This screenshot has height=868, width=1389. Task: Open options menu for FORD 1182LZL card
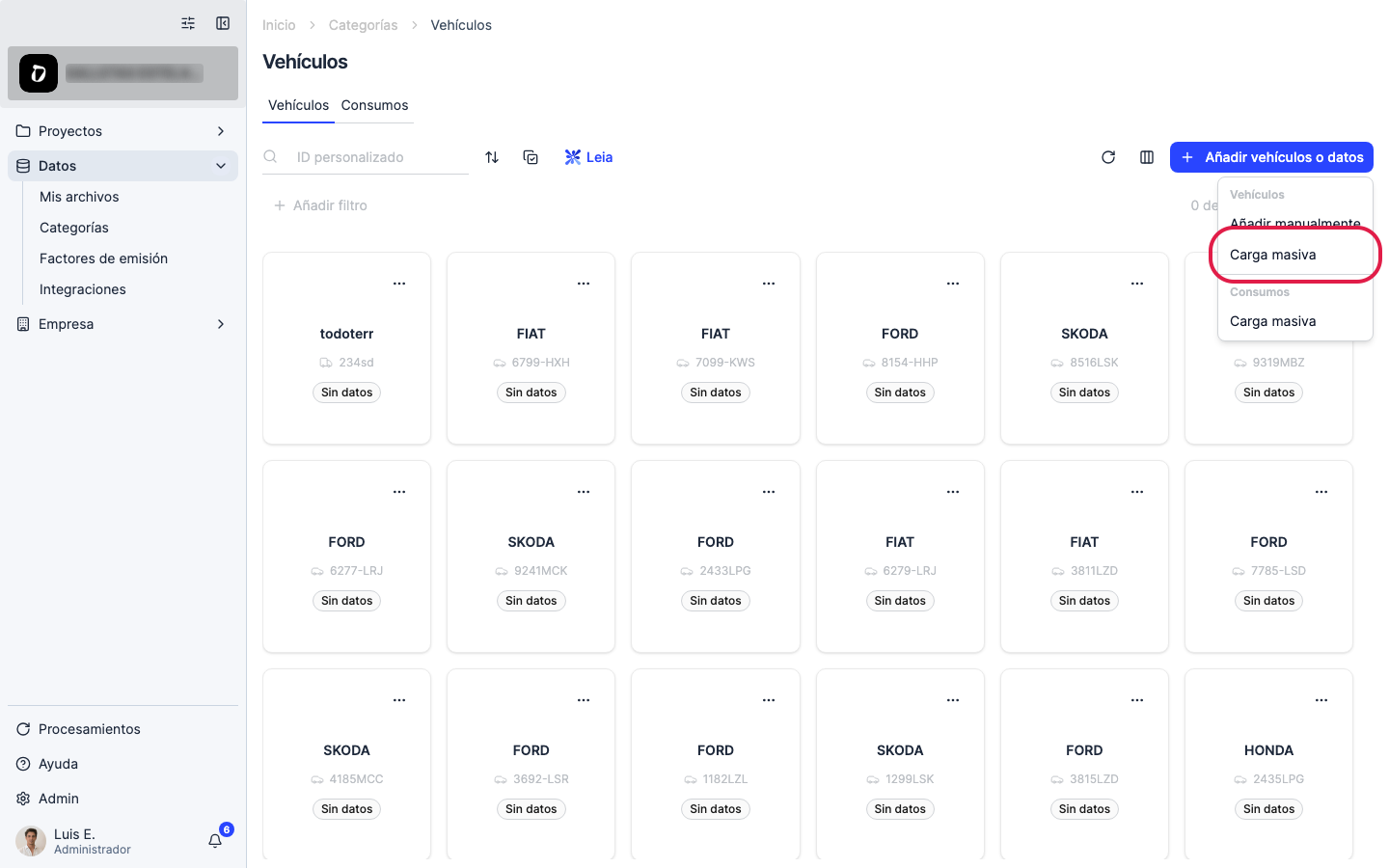(x=769, y=700)
